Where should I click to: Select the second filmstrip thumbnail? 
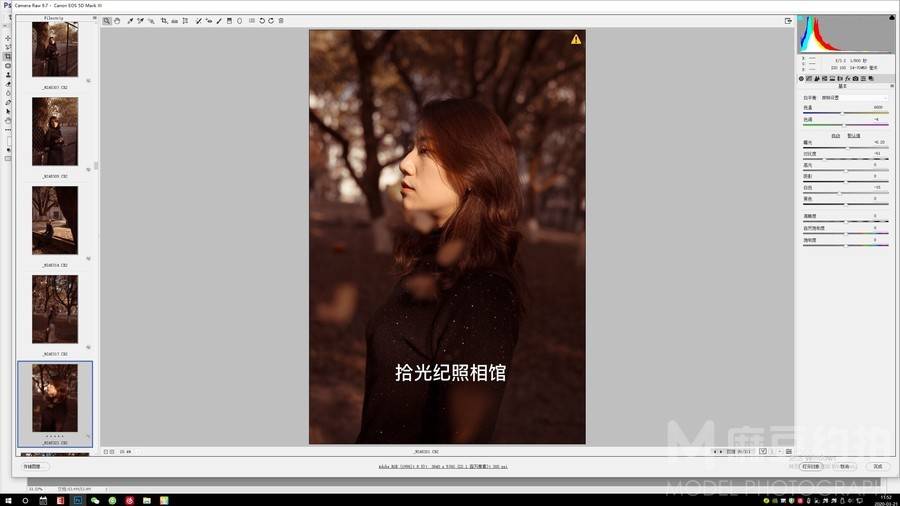tap(55, 131)
